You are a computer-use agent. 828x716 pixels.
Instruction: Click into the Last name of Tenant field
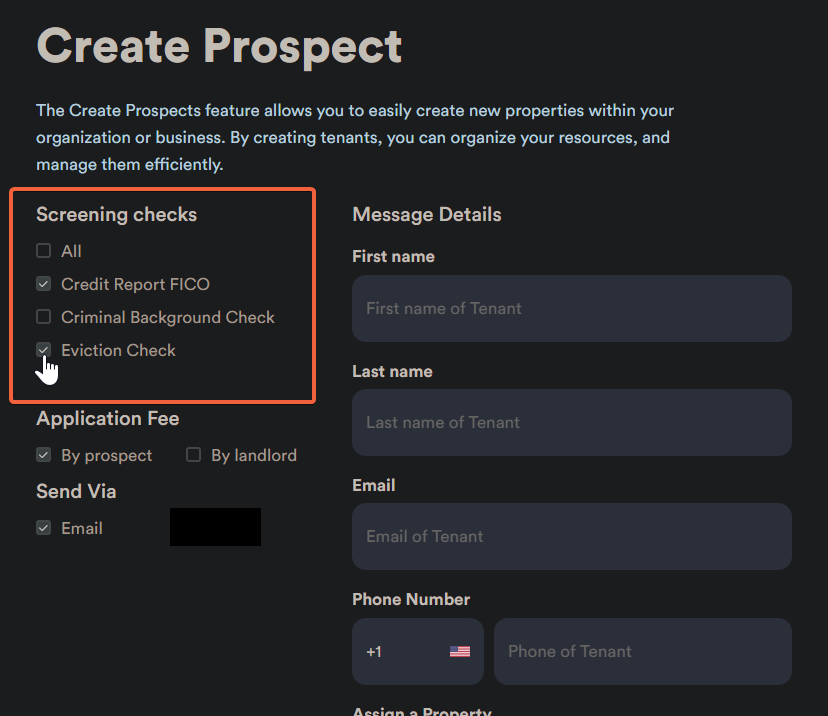pos(571,423)
